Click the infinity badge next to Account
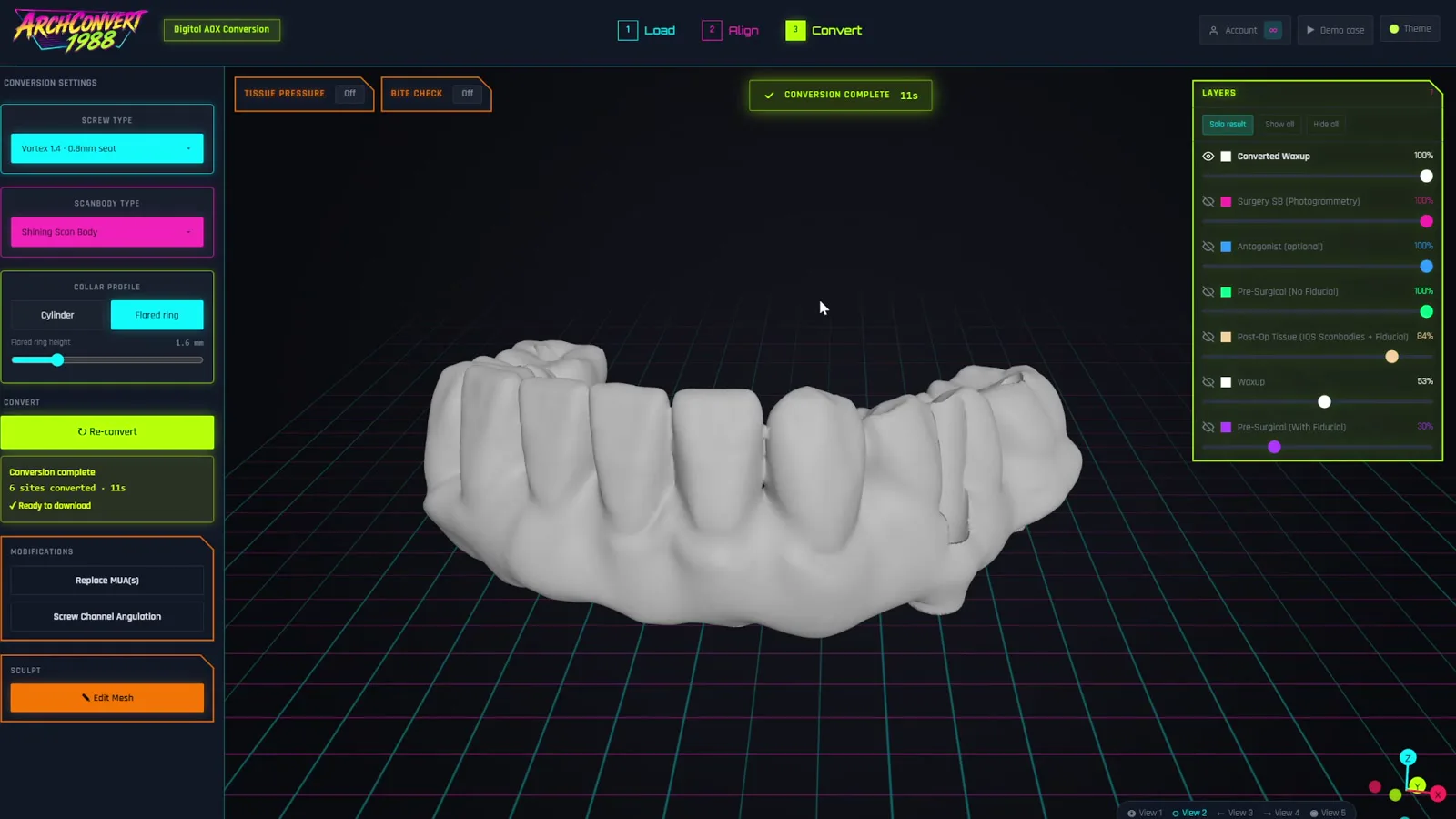The height and width of the screenshot is (819, 1456). coord(1273,30)
